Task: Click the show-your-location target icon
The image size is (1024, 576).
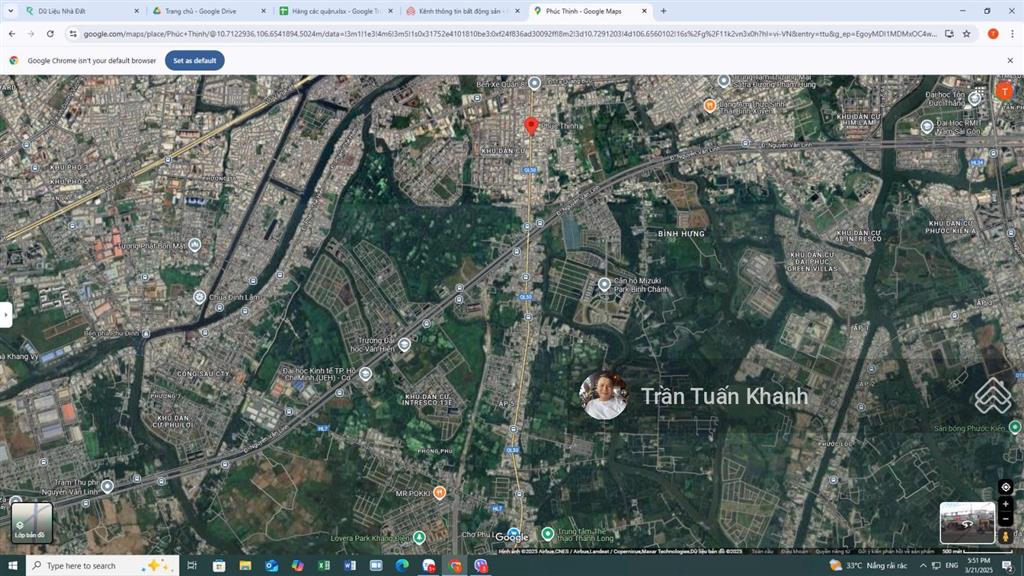Action: (1006, 486)
